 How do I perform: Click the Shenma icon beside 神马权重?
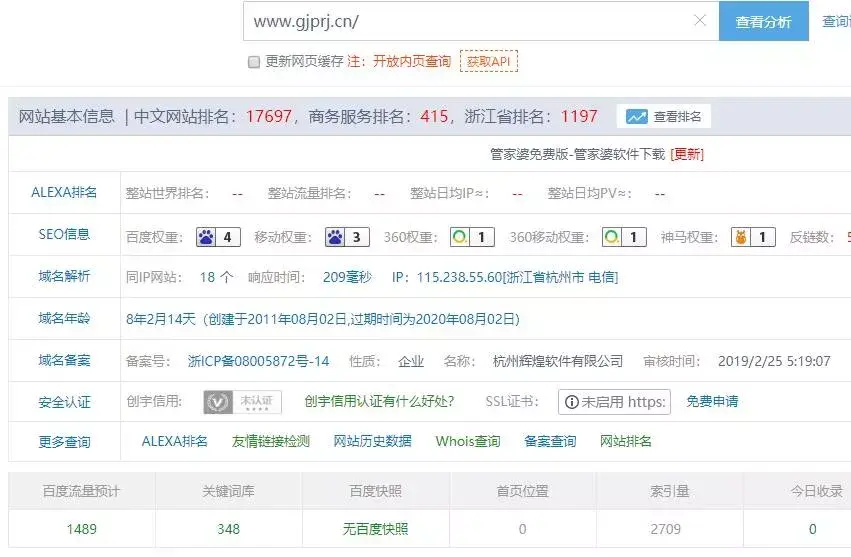click(741, 237)
